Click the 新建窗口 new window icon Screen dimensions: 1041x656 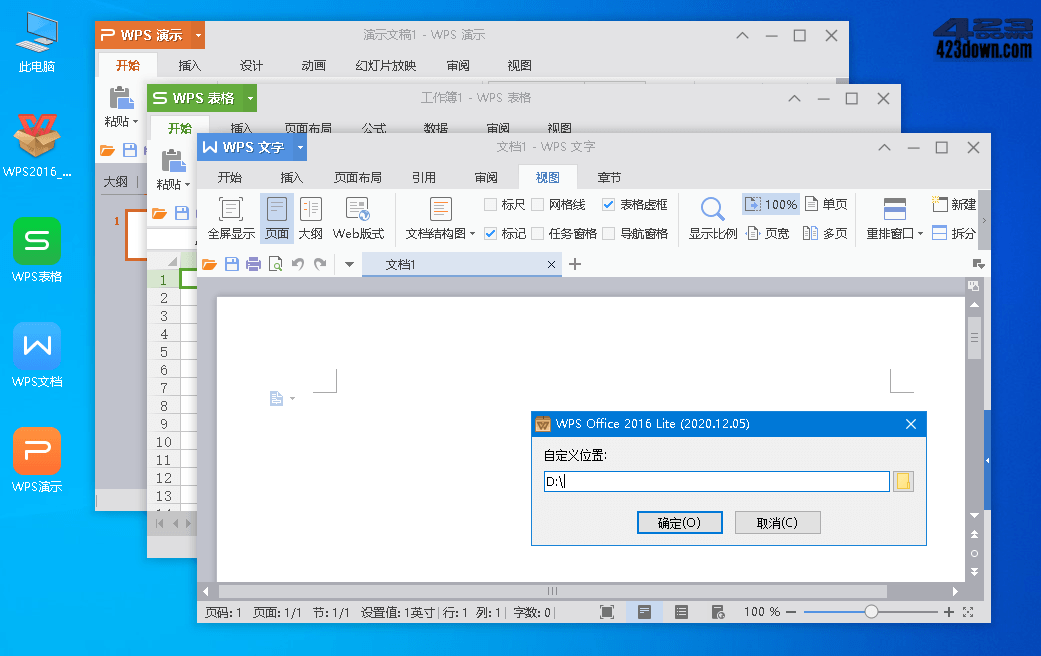(x=952, y=203)
